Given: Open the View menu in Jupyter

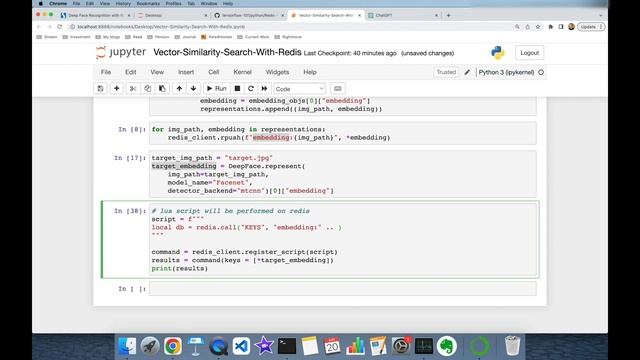Looking at the screenshot, I should (157, 72).
